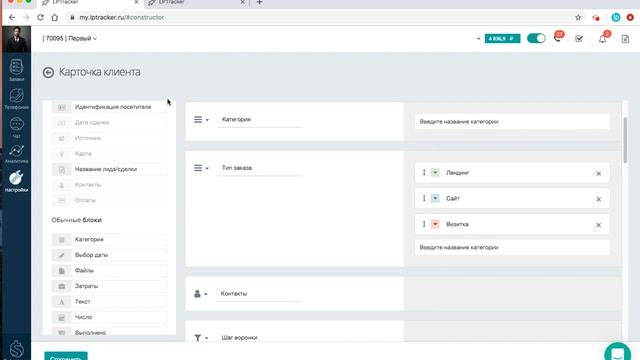Open red color picker for Визитка
640x360 pixels.
(435, 224)
